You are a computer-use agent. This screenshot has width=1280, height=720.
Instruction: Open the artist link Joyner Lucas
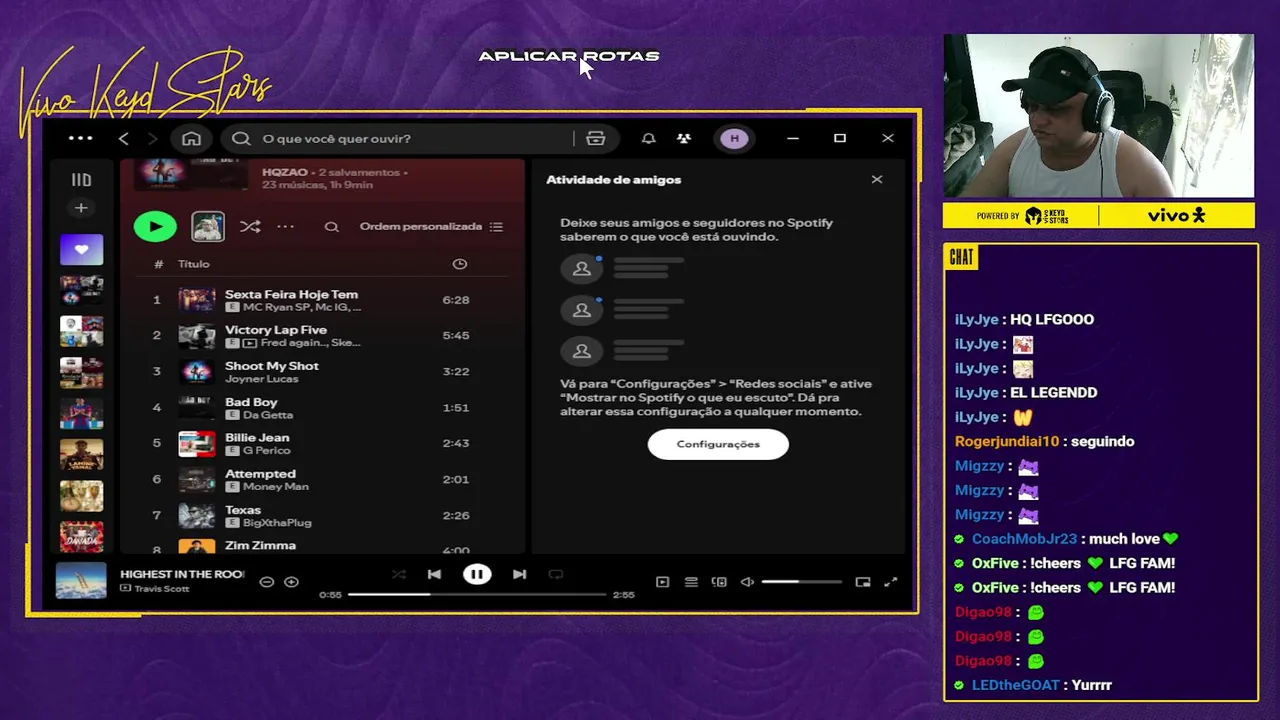(261, 379)
